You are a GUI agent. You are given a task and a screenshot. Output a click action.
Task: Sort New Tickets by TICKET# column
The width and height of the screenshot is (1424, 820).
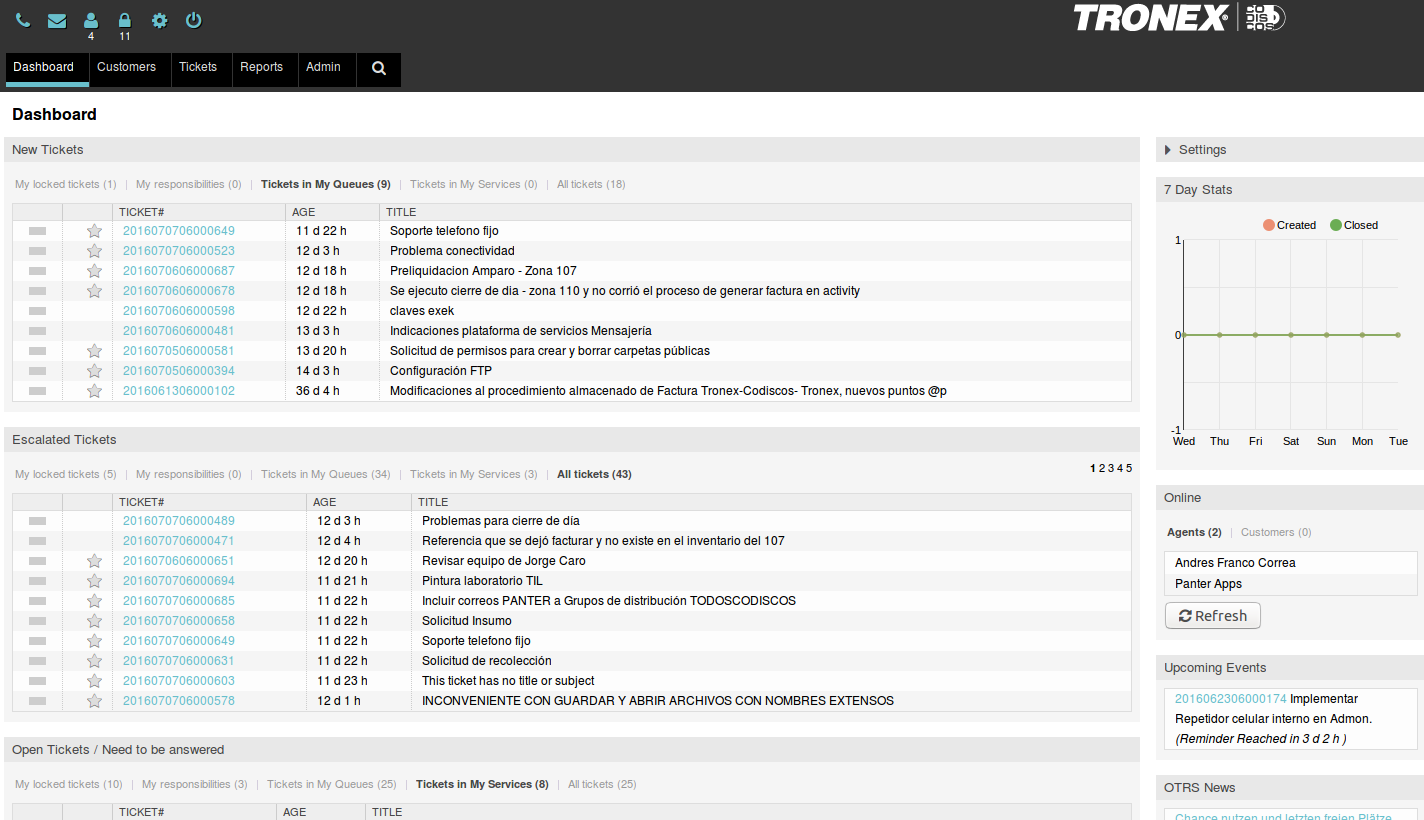(x=141, y=213)
